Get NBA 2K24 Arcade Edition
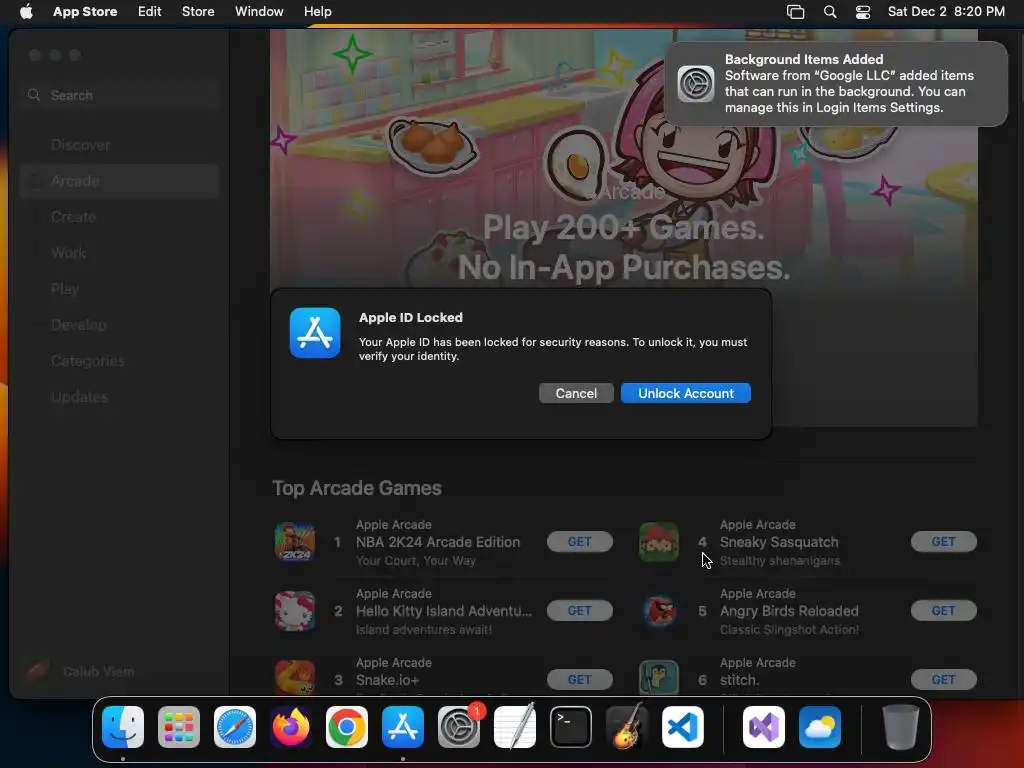The height and width of the screenshot is (768, 1024). (x=579, y=541)
